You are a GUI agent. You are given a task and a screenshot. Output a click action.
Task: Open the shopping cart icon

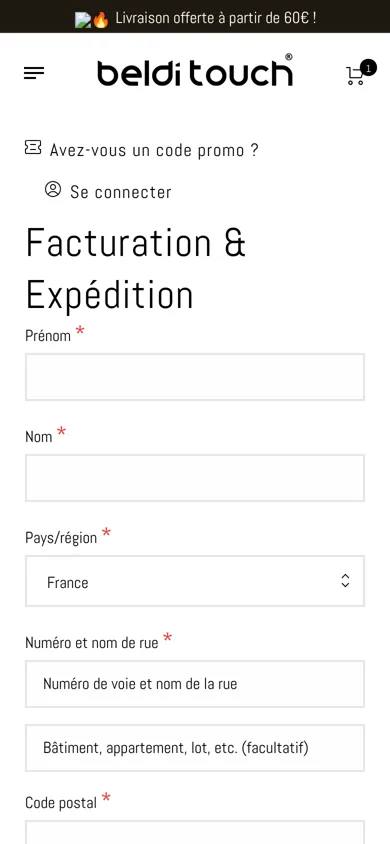(x=355, y=76)
